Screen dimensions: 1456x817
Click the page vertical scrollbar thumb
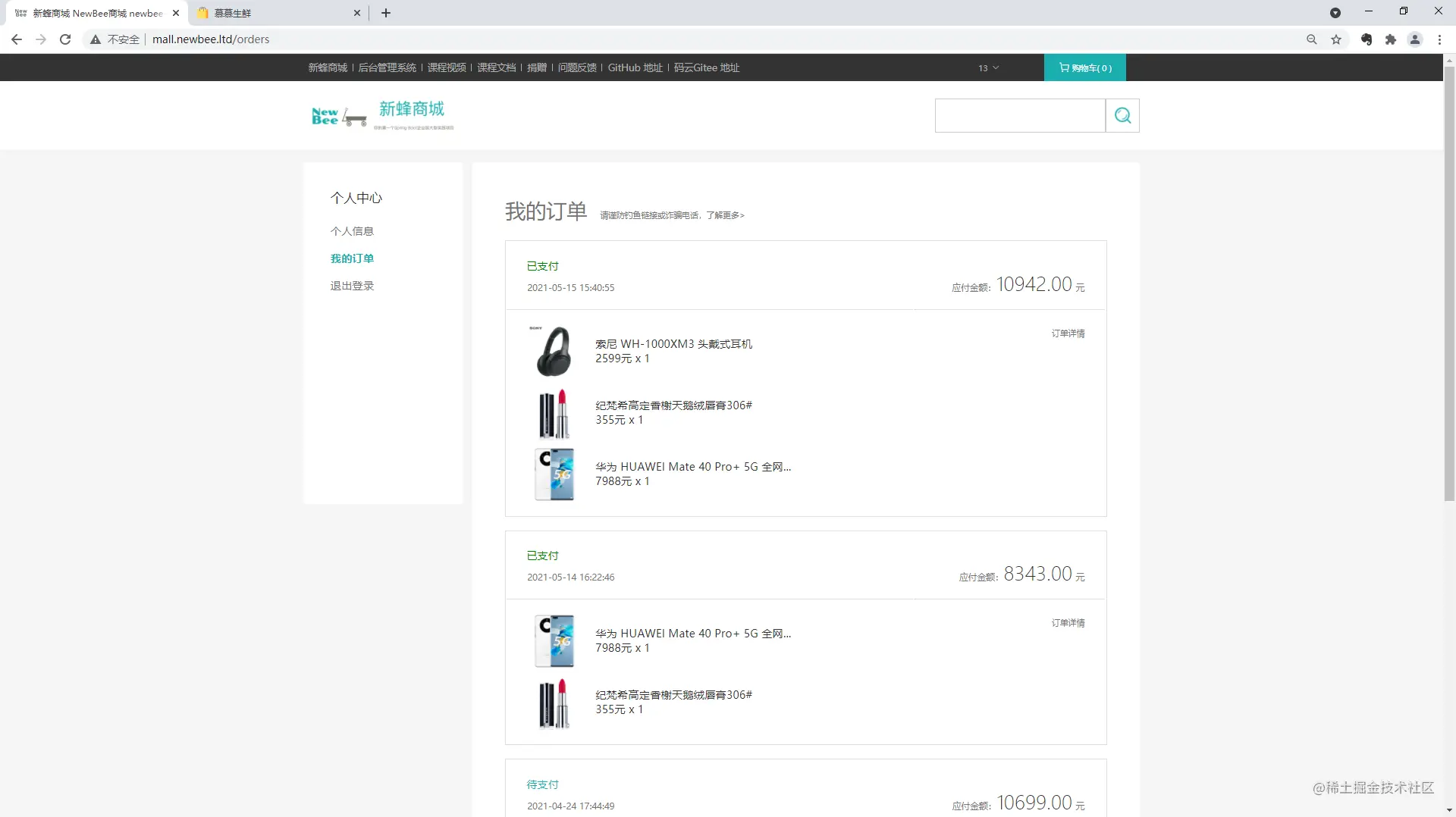pos(1449,283)
